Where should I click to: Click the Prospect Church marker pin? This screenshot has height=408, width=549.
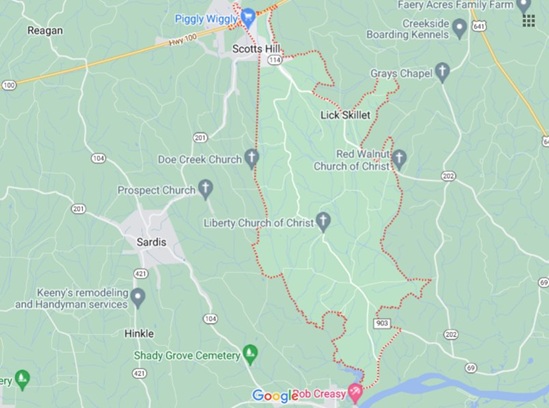click(x=206, y=189)
